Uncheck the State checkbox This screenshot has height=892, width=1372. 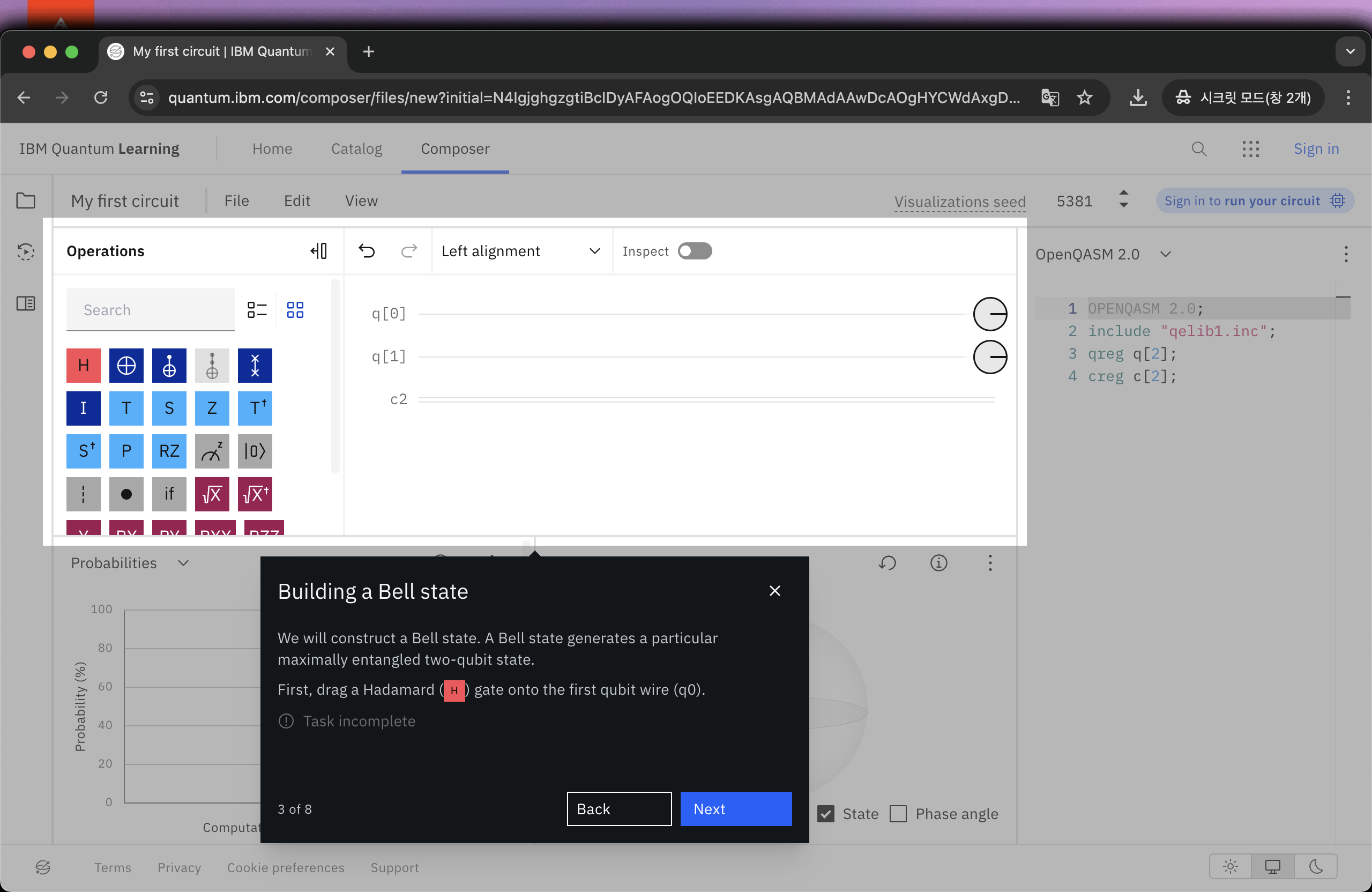[825, 814]
